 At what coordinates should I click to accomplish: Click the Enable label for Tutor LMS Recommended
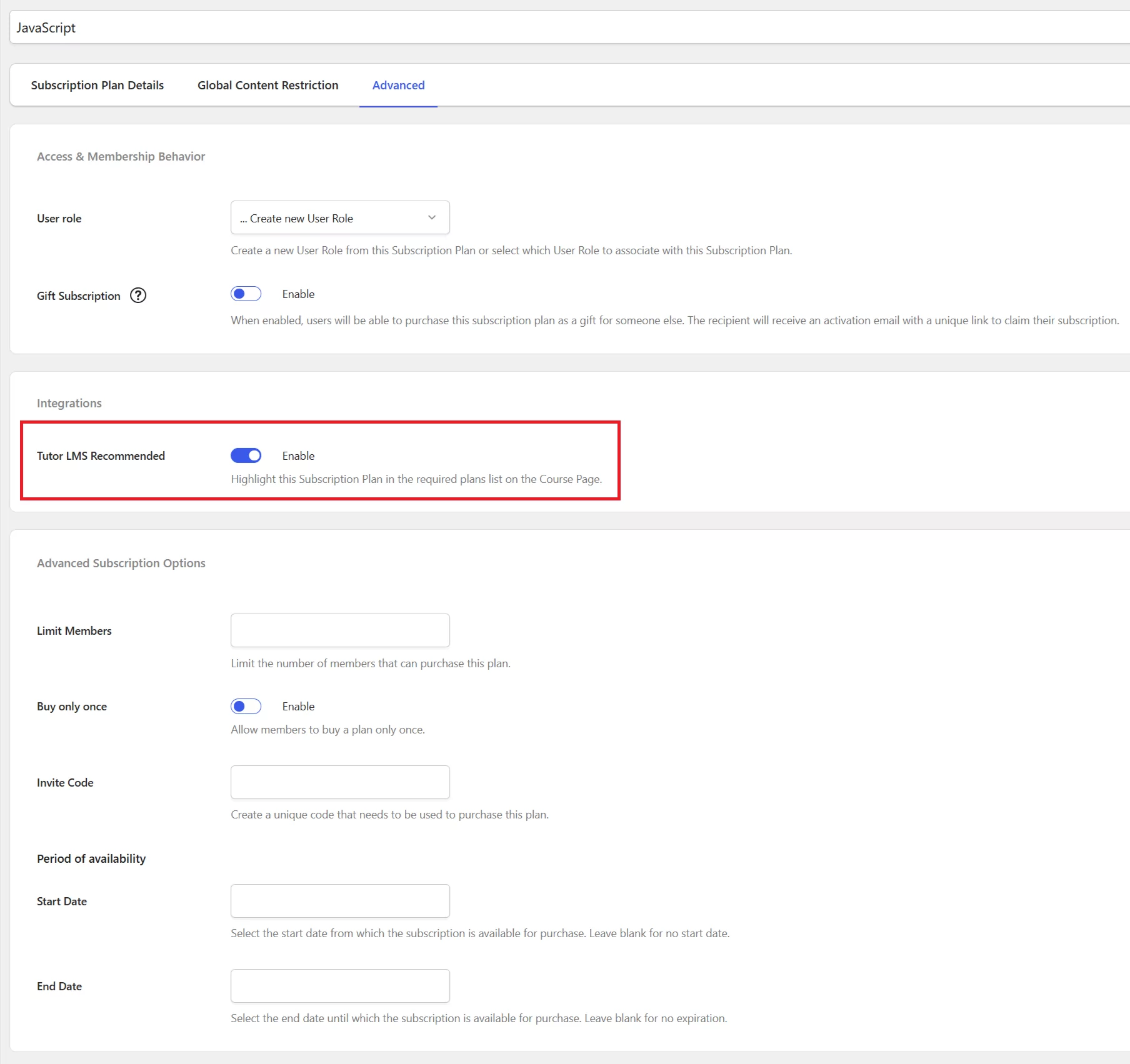pyautogui.click(x=298, y=456)
